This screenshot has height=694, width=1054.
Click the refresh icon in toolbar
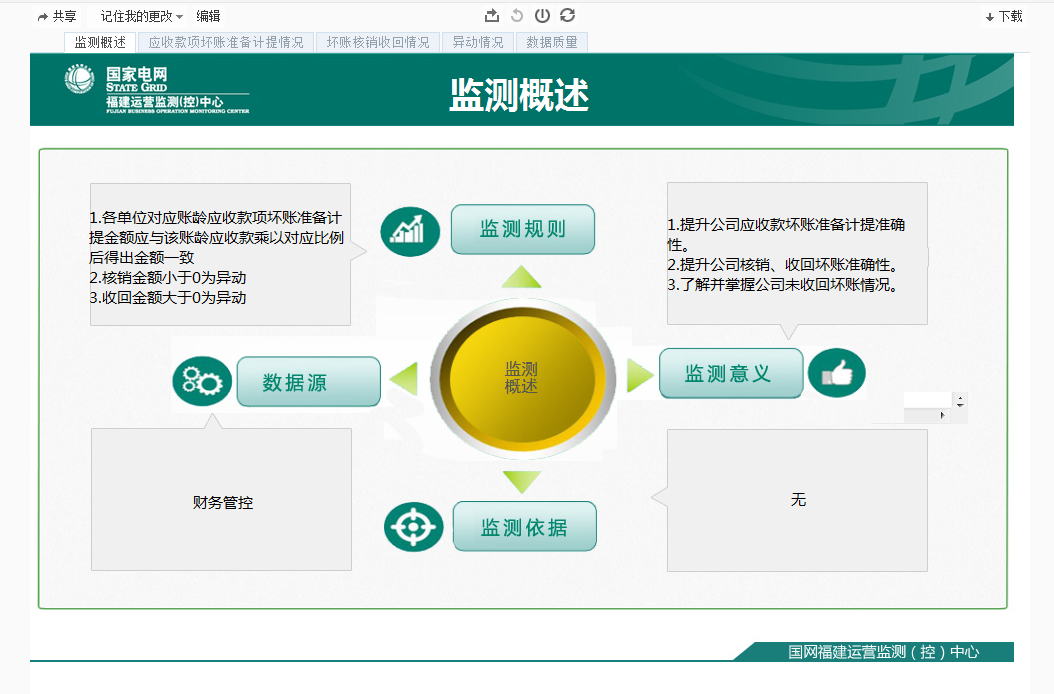pyautogui.click(x=568, y=16)
